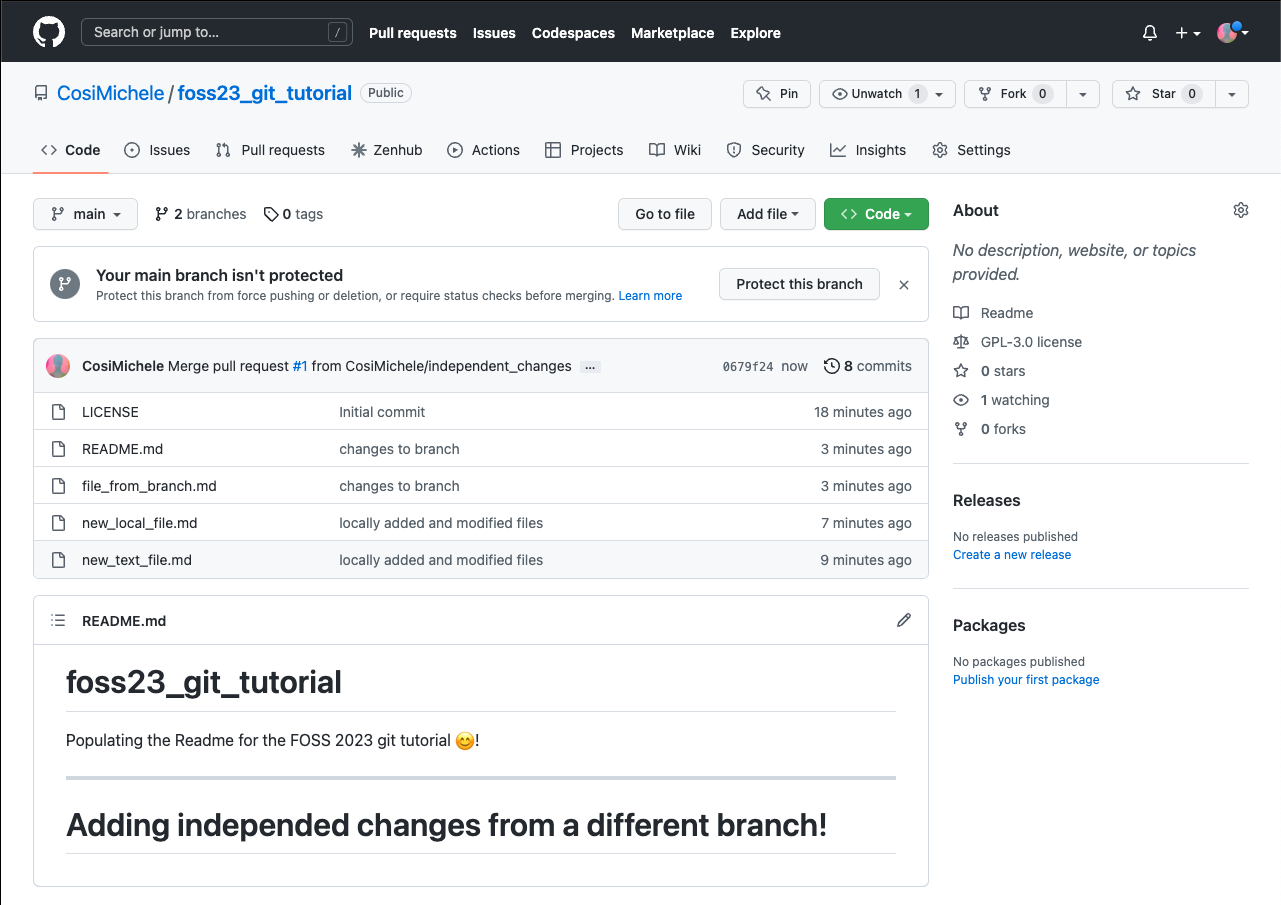Open the LICENSE file
Viewport: 1281px width, 905px height.
tap(110, 412)
